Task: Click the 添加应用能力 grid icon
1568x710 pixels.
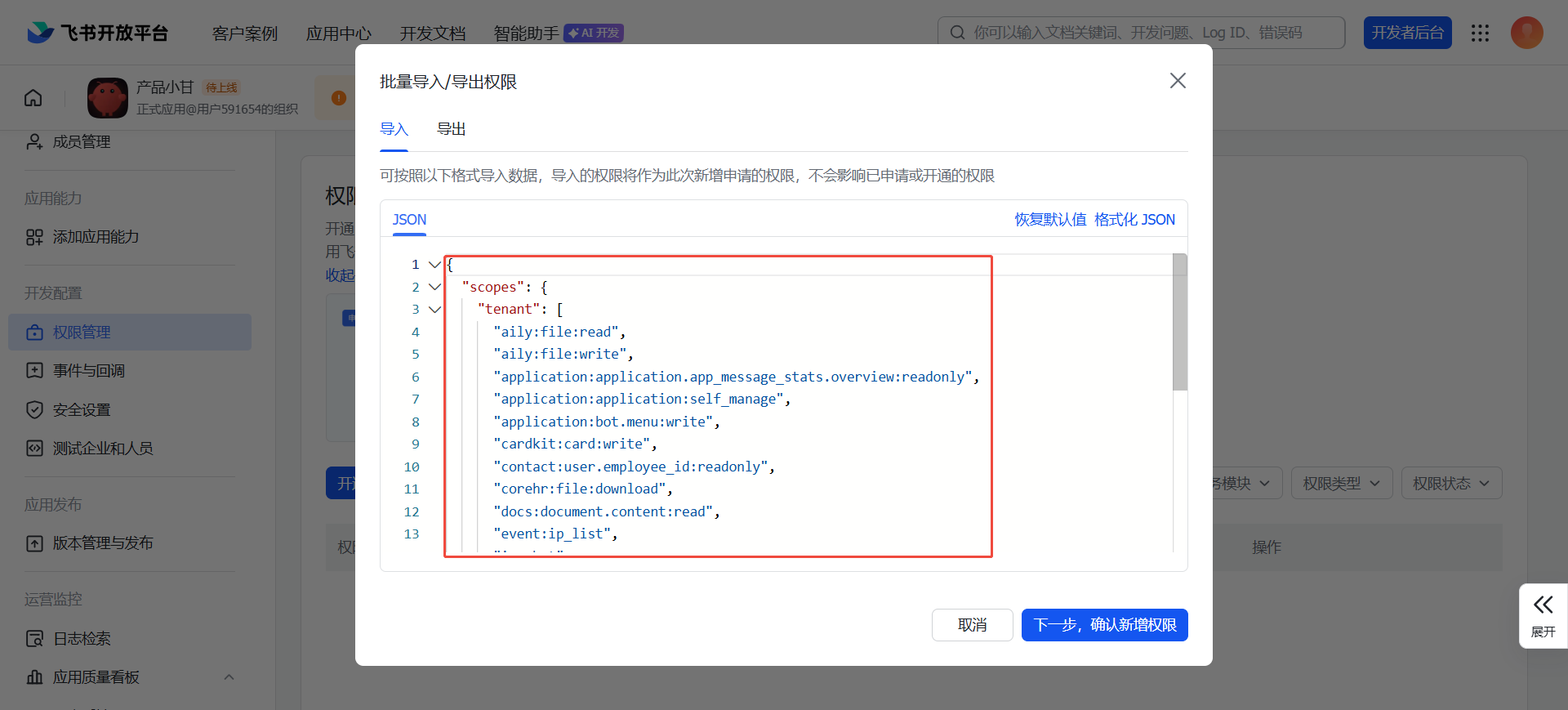Action: coord(34,237)
